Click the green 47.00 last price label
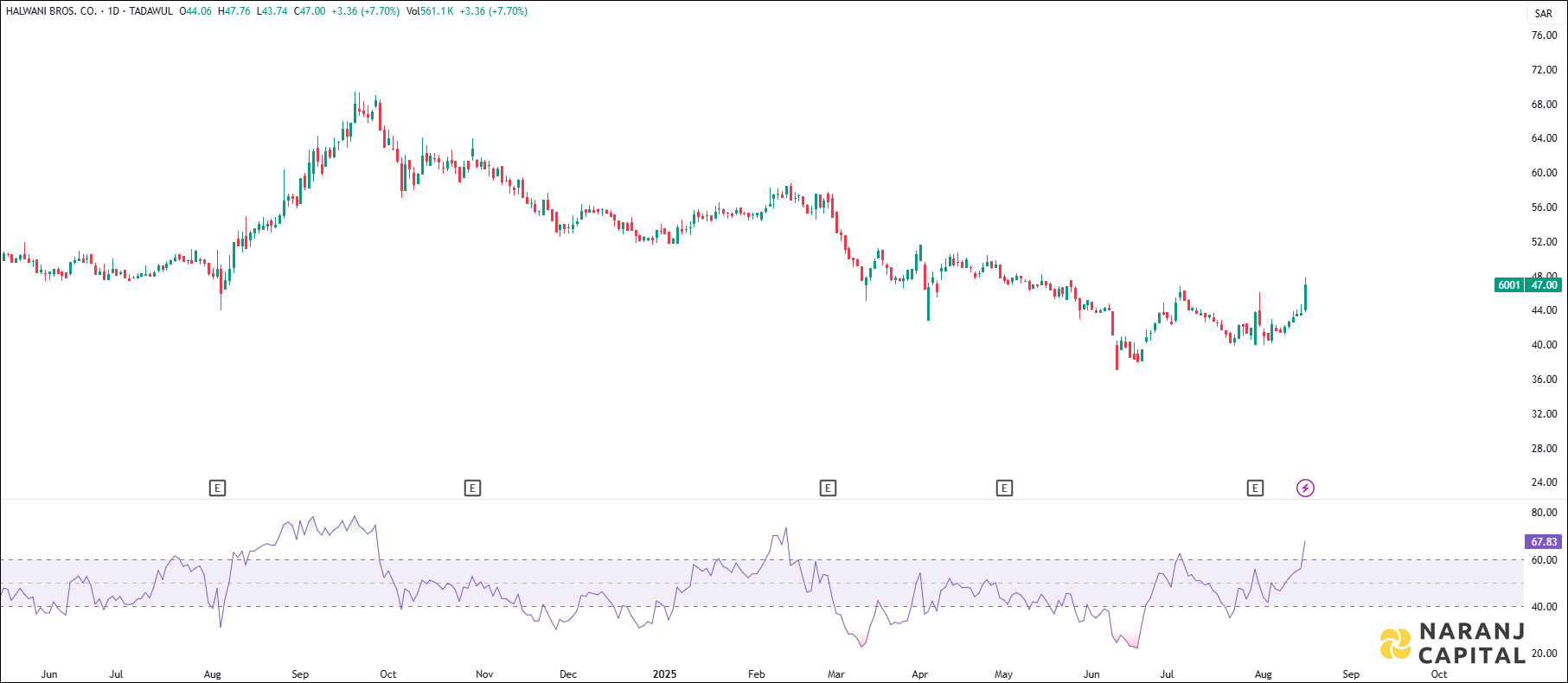Screen dimensions: 1568x683 tap(1544, 285)
